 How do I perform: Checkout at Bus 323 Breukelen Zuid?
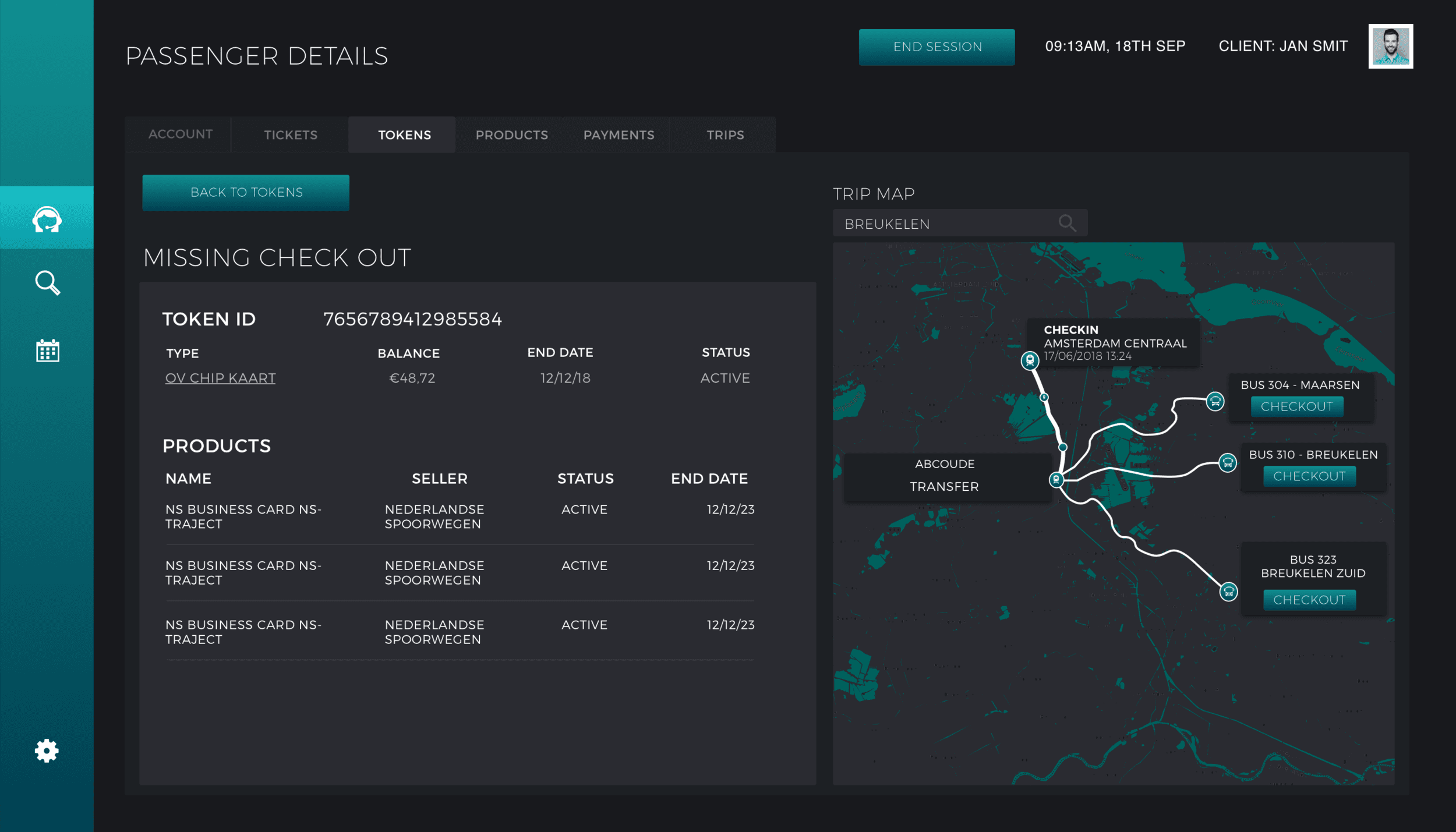click(x=1309, y=600)
